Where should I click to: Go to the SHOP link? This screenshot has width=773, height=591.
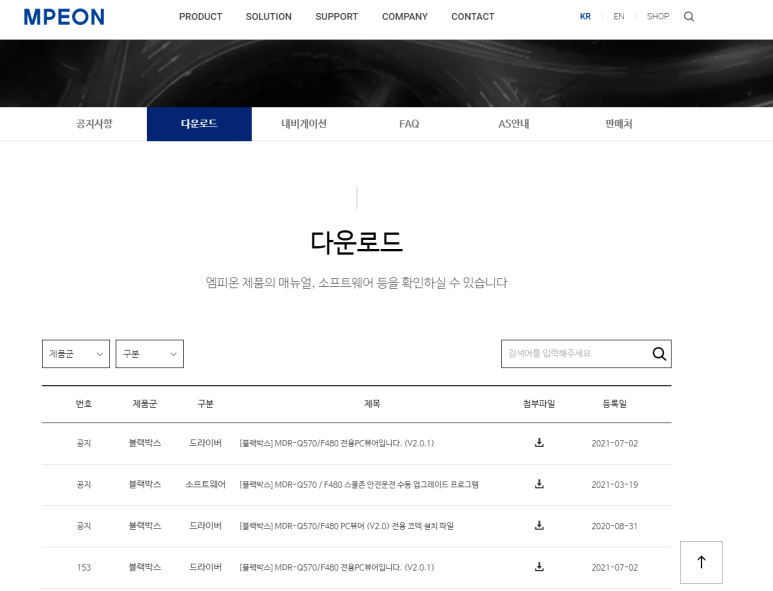point(658,16)
